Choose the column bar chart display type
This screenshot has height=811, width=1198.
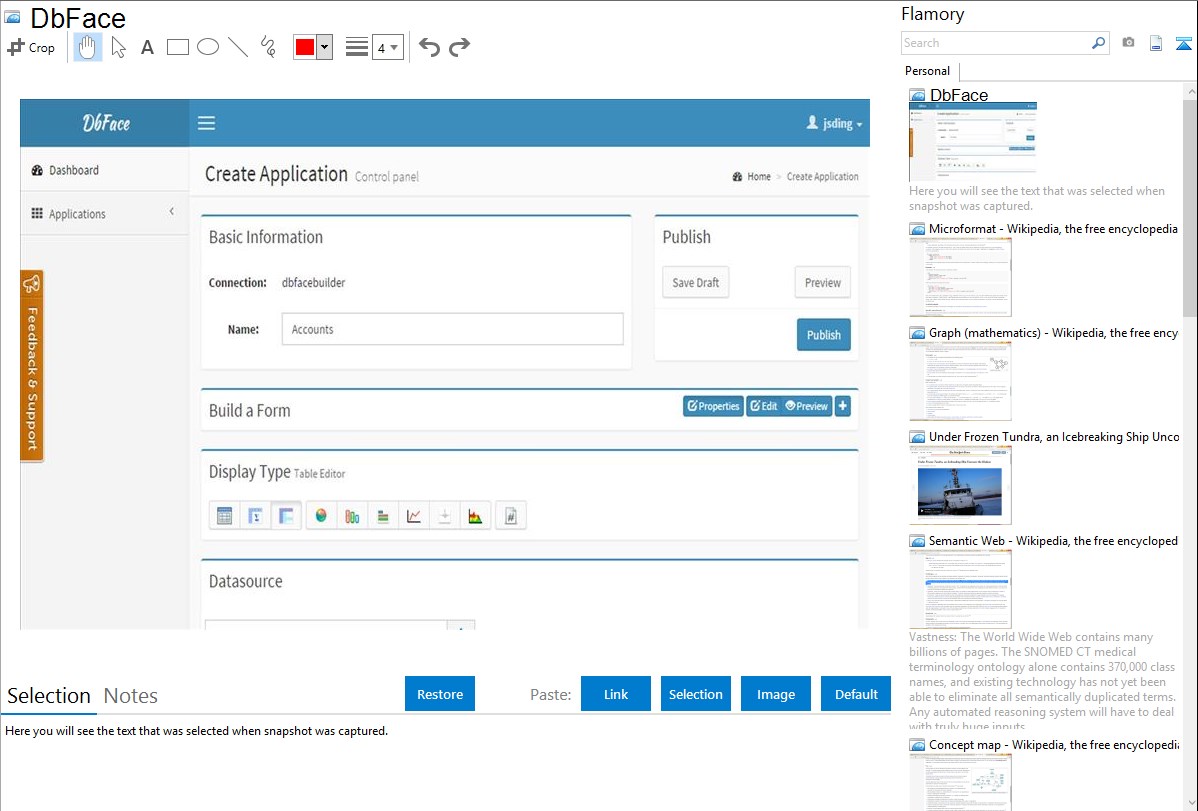[x=352, y=516]
